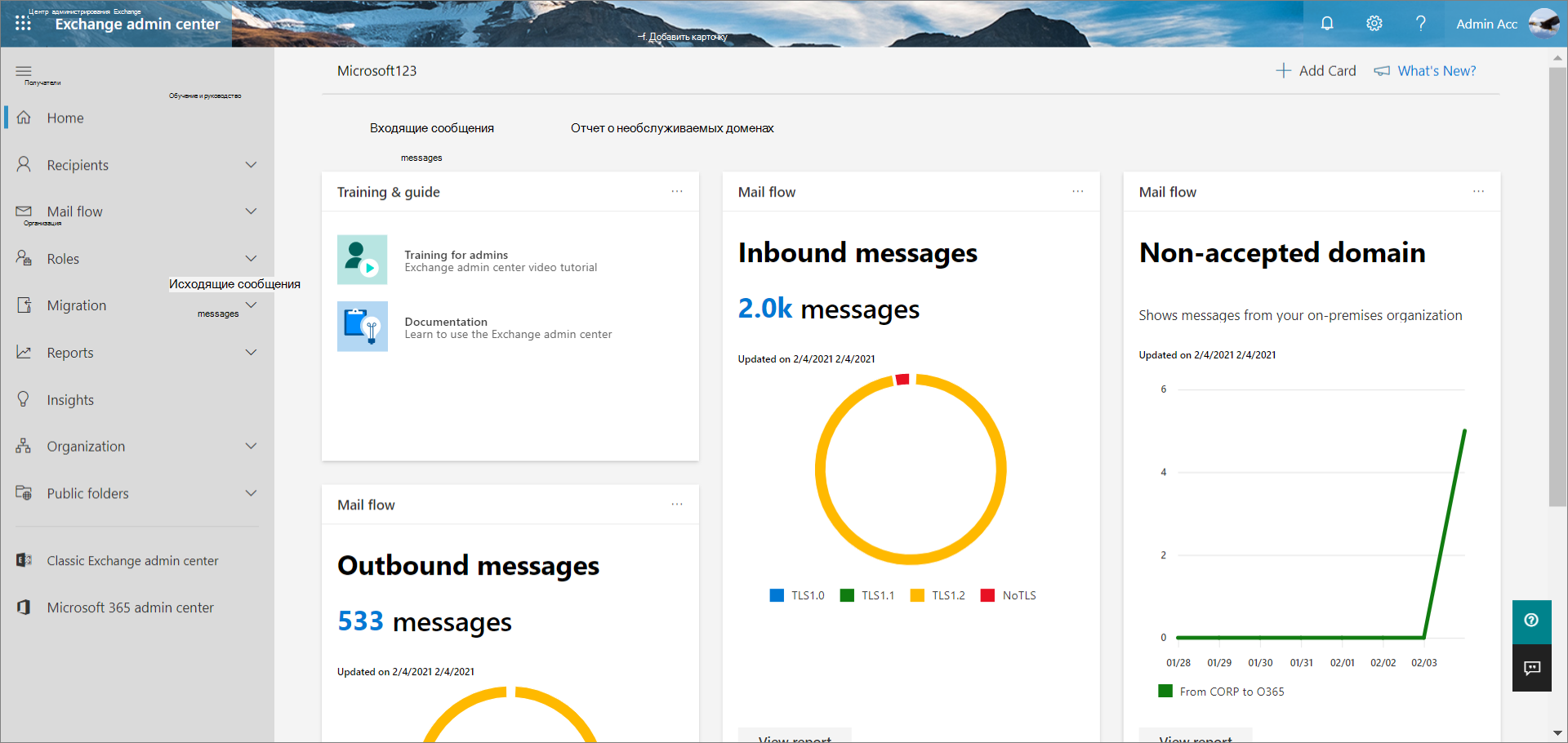Open the notifications bell
The image size is (1568, 743).
click(x=1327, y=24)
